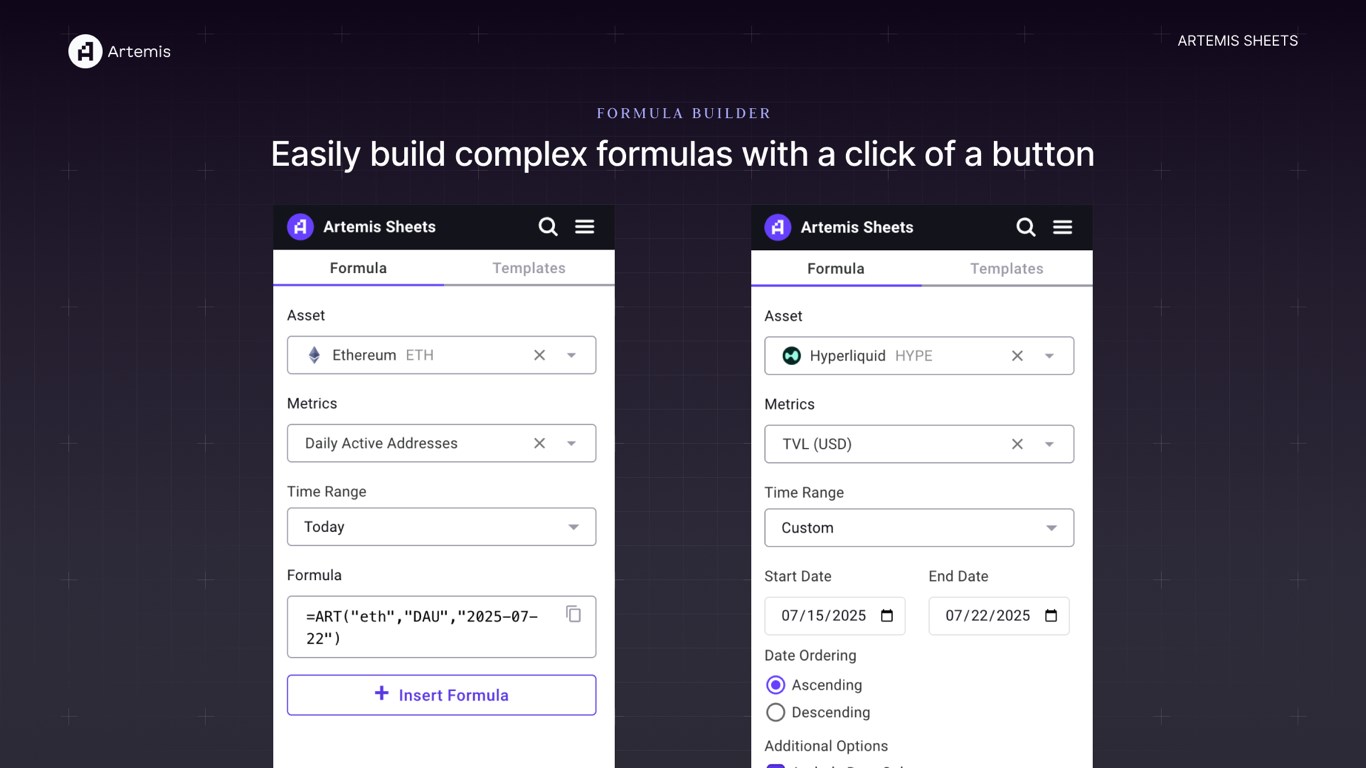This screenshot has height=768, width=1366.
Task: Click the plus icon on Insert Formula
Action: pos(381,693)
